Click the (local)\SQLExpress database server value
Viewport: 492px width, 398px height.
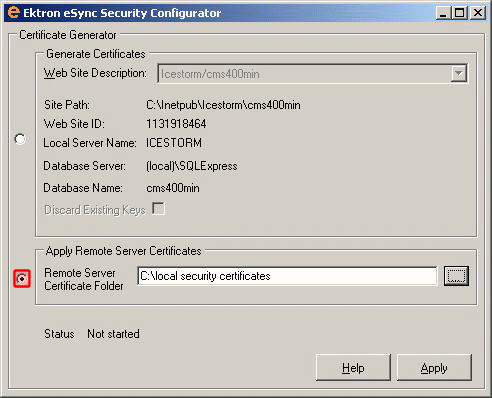tap(192, 166)
